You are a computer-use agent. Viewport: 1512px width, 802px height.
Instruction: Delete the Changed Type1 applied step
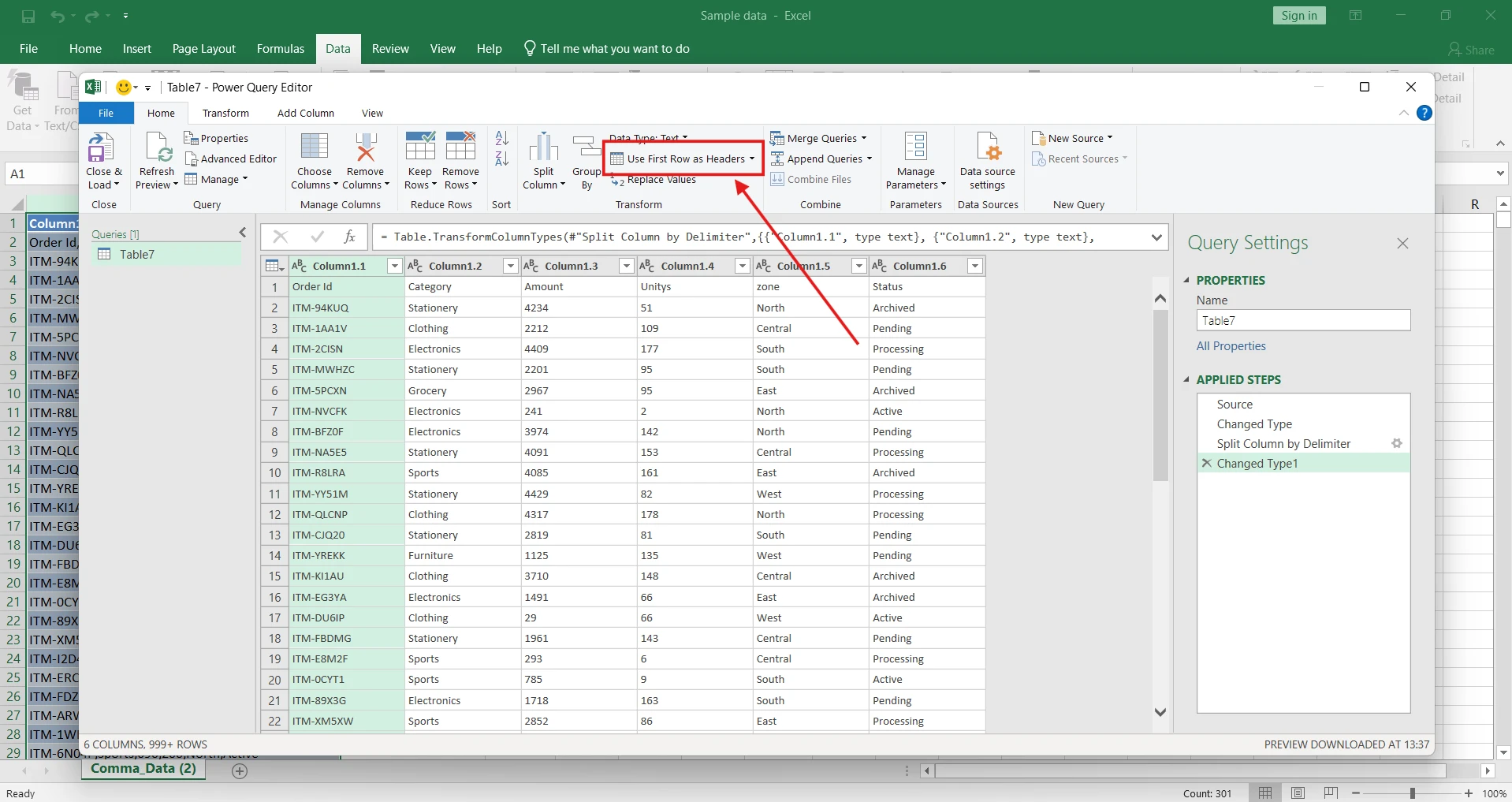(1206, 464)
